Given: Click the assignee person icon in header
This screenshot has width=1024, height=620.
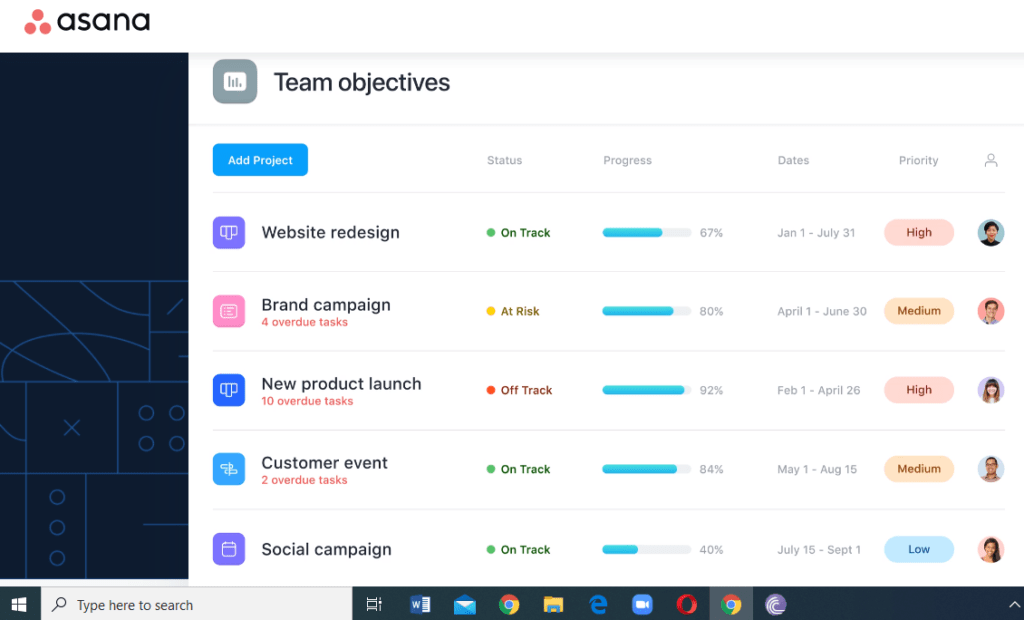Looking at the screenshot, I should point(990,160).
